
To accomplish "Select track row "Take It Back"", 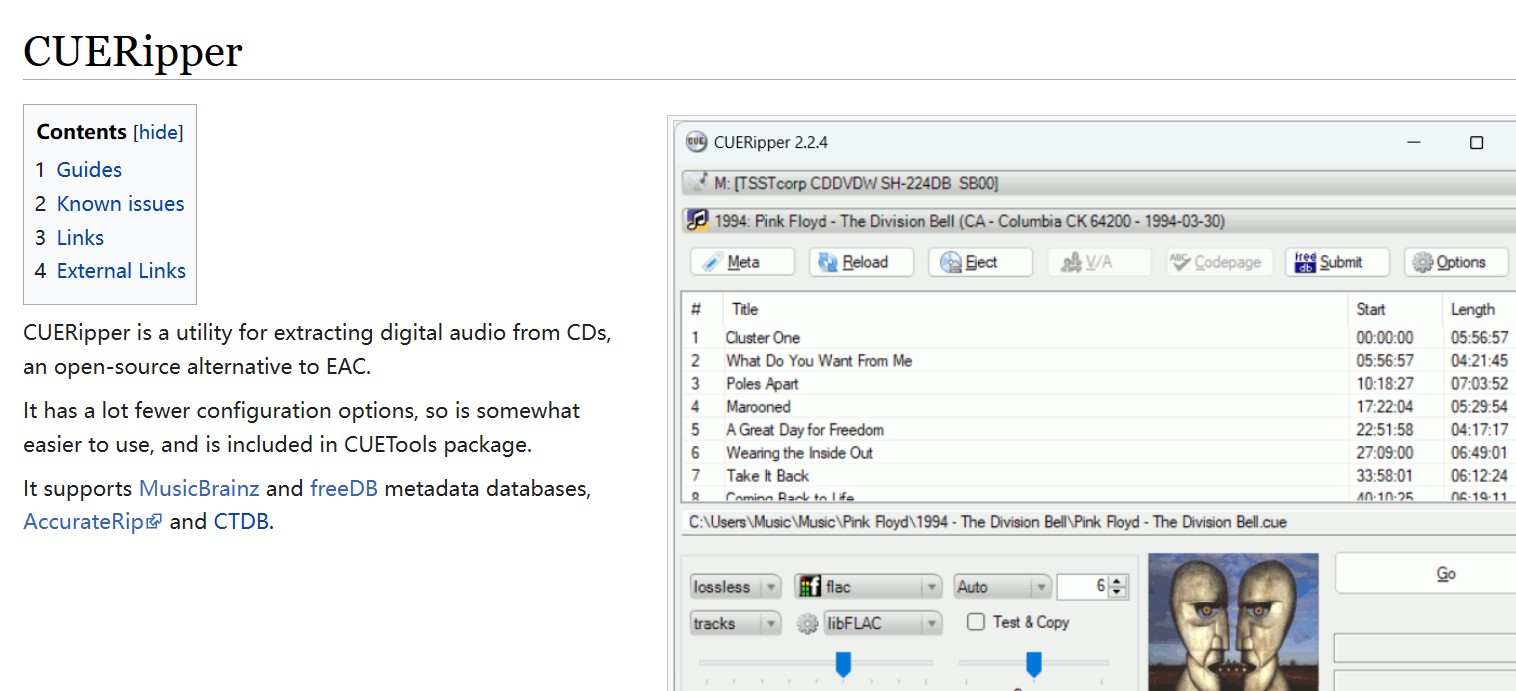I will (767, 476).
